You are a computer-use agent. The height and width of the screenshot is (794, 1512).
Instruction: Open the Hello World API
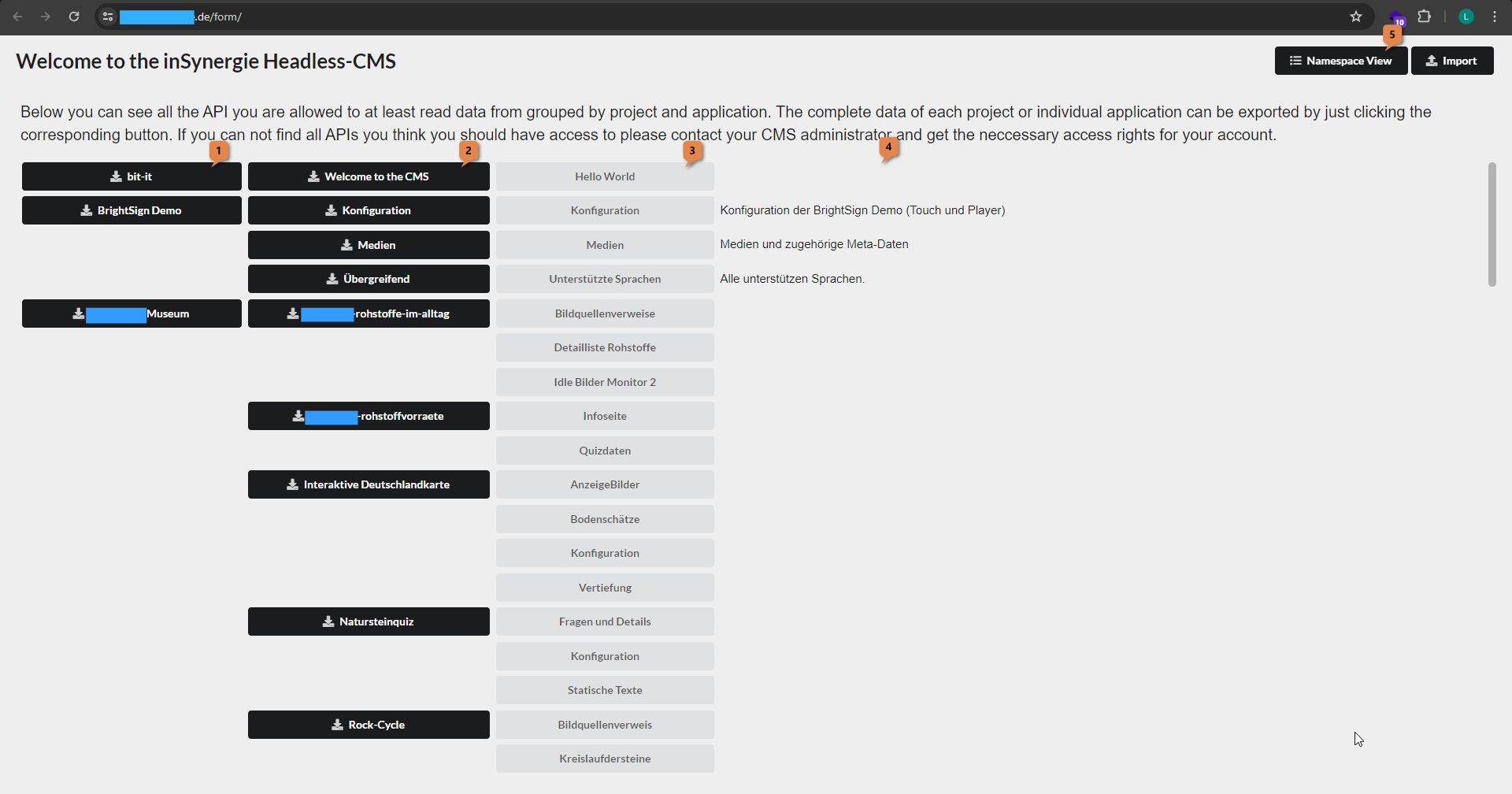coord(605,176)
